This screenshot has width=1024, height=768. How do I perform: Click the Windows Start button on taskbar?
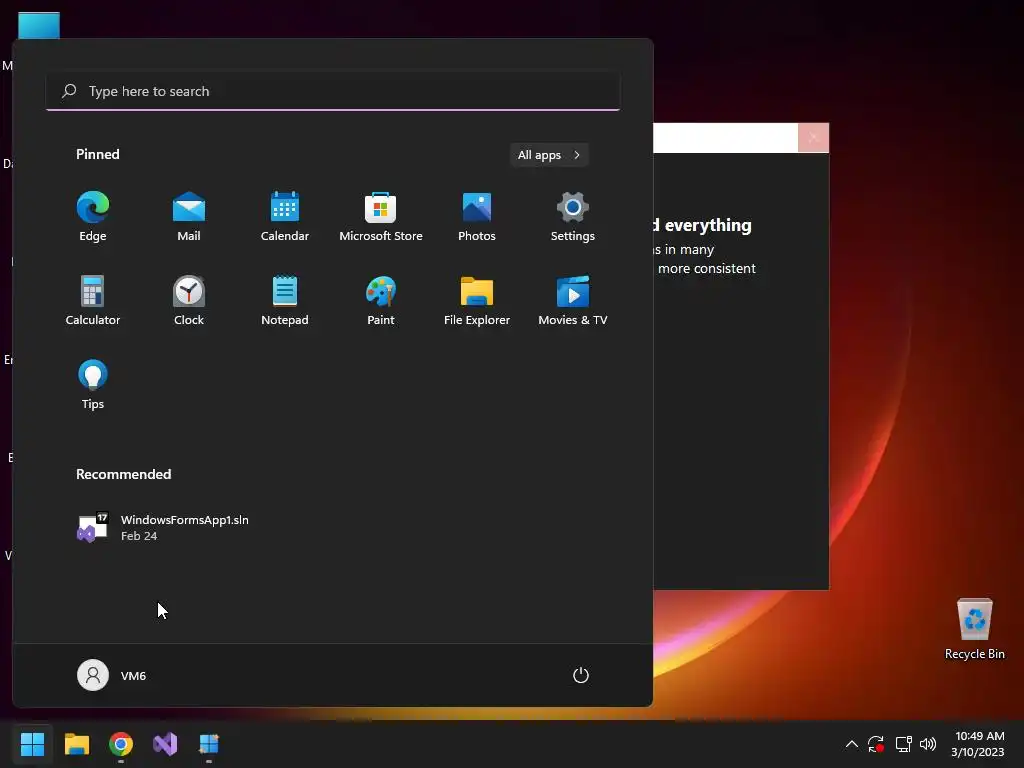(32, 744)
